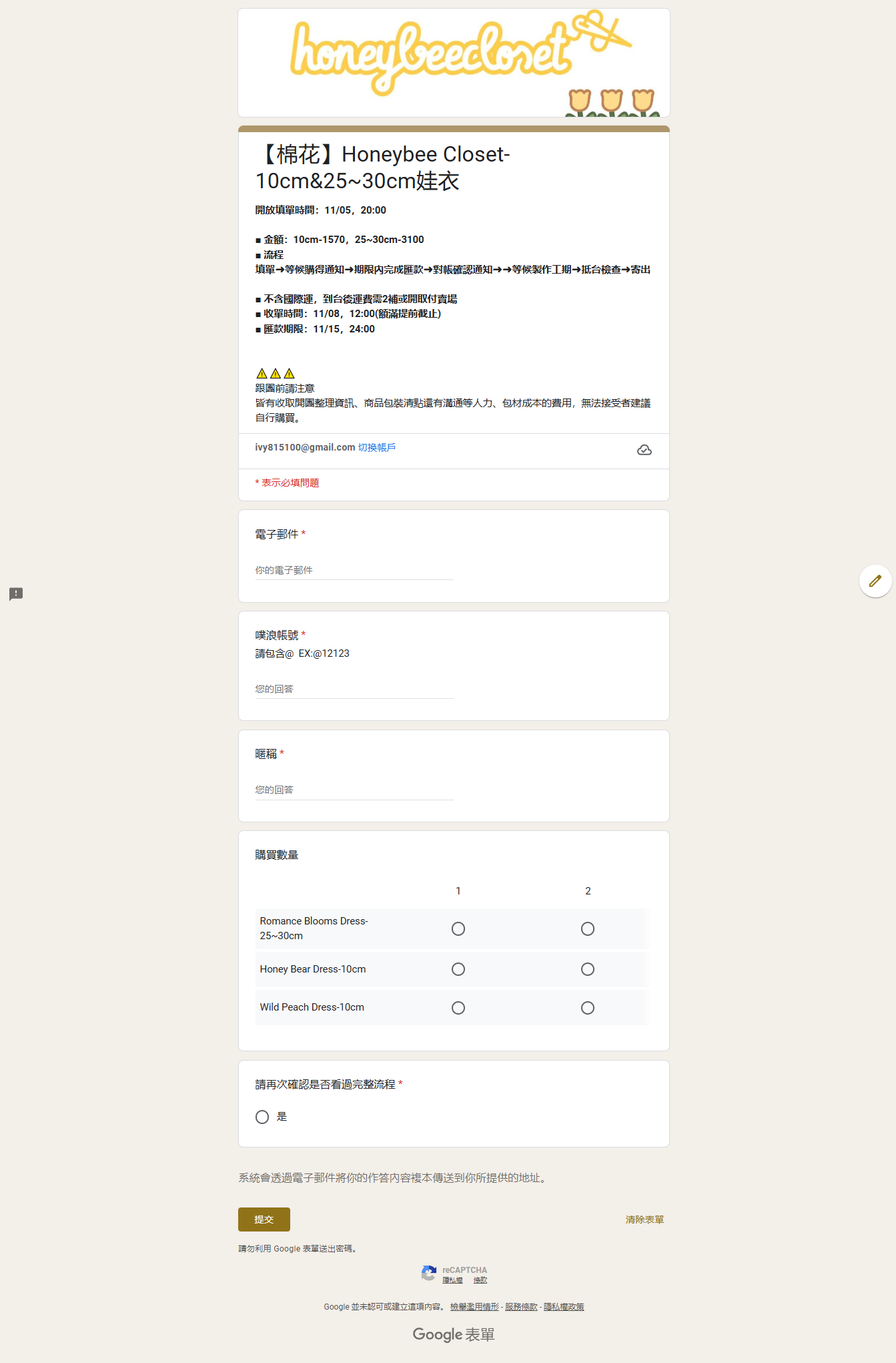The height and width of the screenshot is (1363, 896).
Task: Click the 跟團前請注意 notice heading
Action: point(285,388)
